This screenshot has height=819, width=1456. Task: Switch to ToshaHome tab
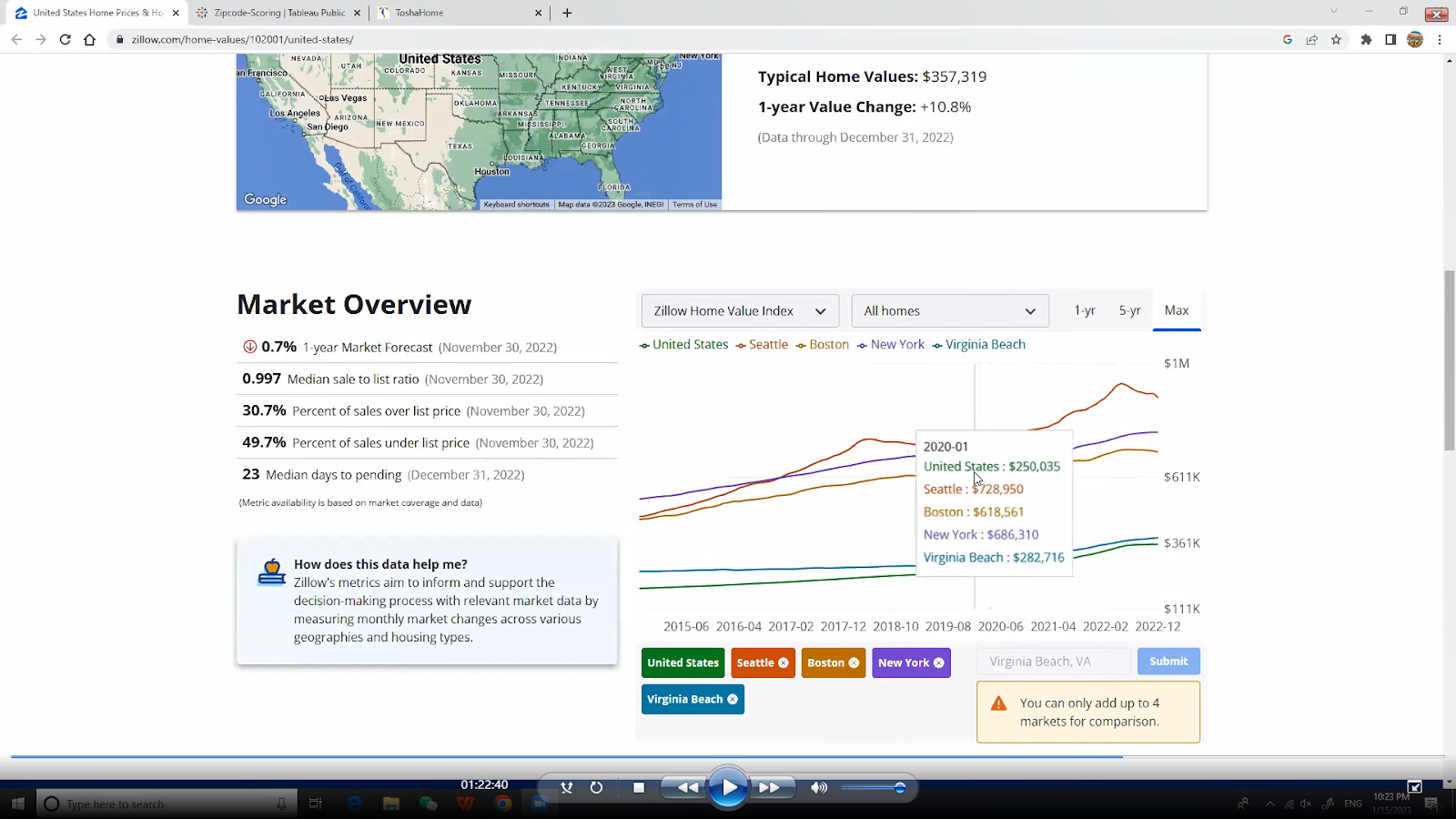coord(460,13)
